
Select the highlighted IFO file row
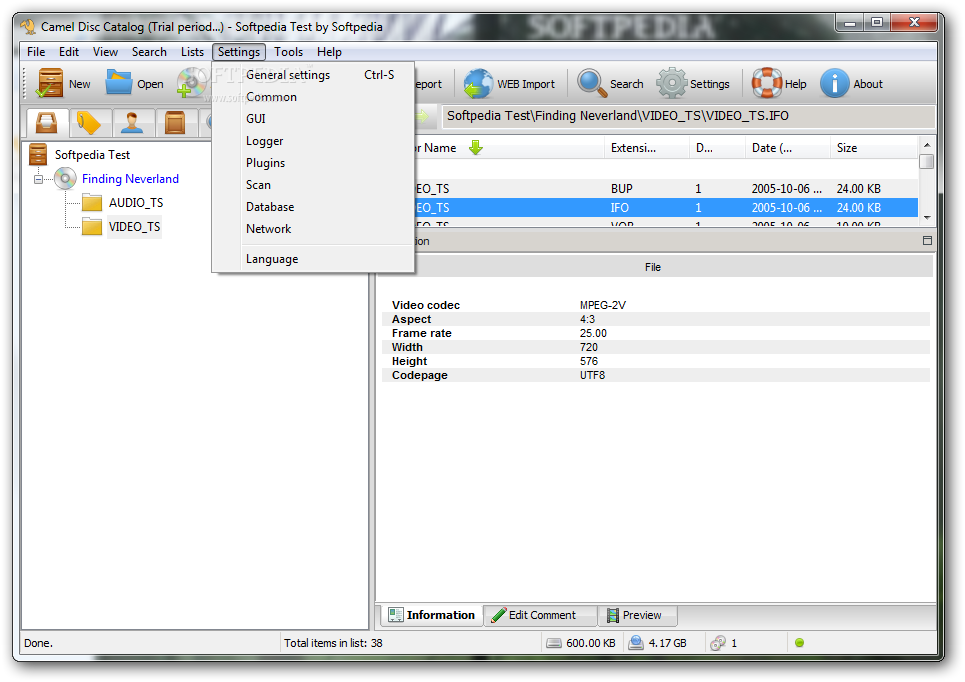point(665,207)
